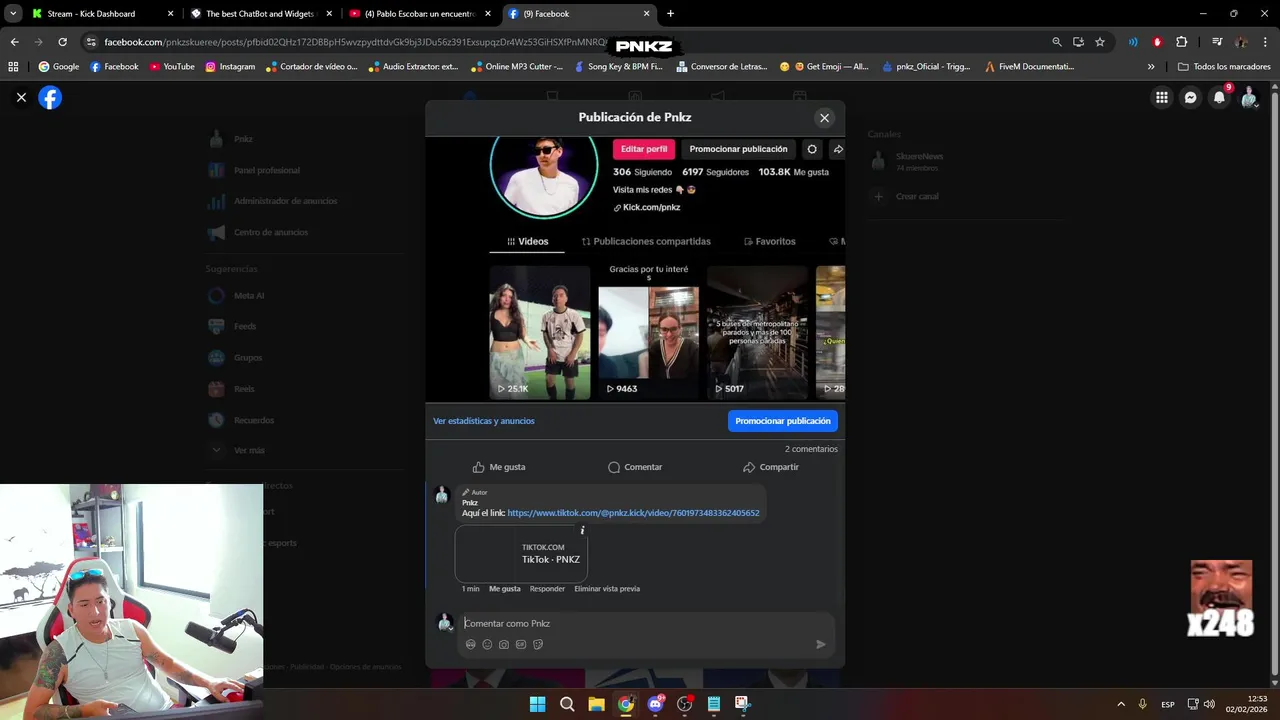1280x720 pixels.
Task: Close the Publicación de Pnkz dialog
Action: click(824, 118)
